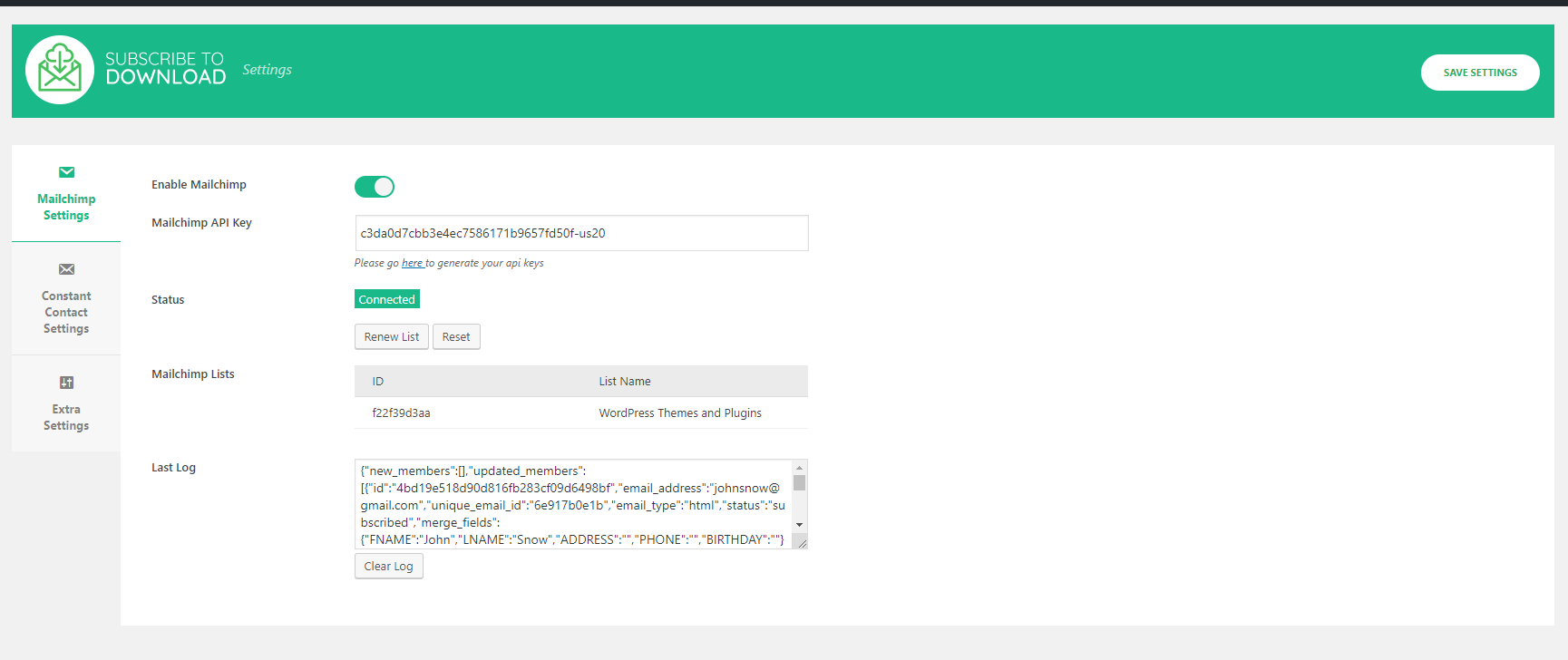Viewport: 1568px width, 660px height.
Task: Switch to Constant Contact Settings tab
Action: 66,298
